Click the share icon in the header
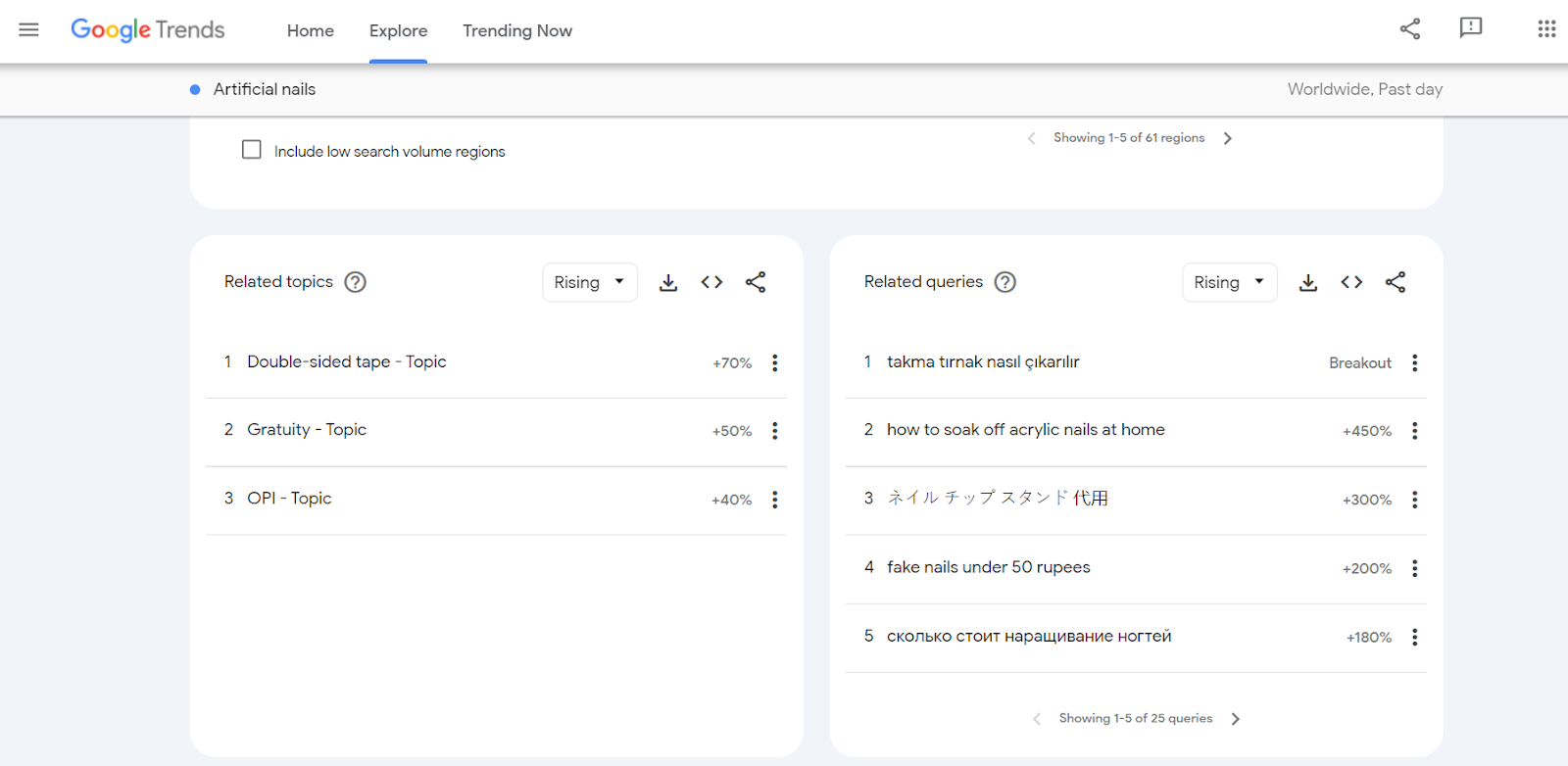Image resolution: width=1568 pixels, height=766 pixels. pyautogui.click(x=1410, y=29)
